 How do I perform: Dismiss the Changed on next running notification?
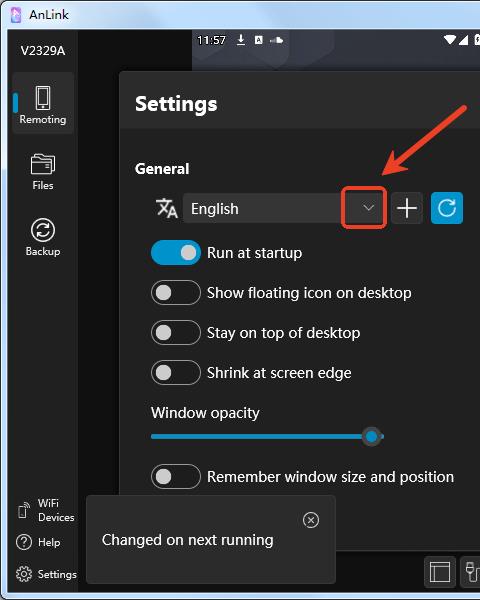311,520
